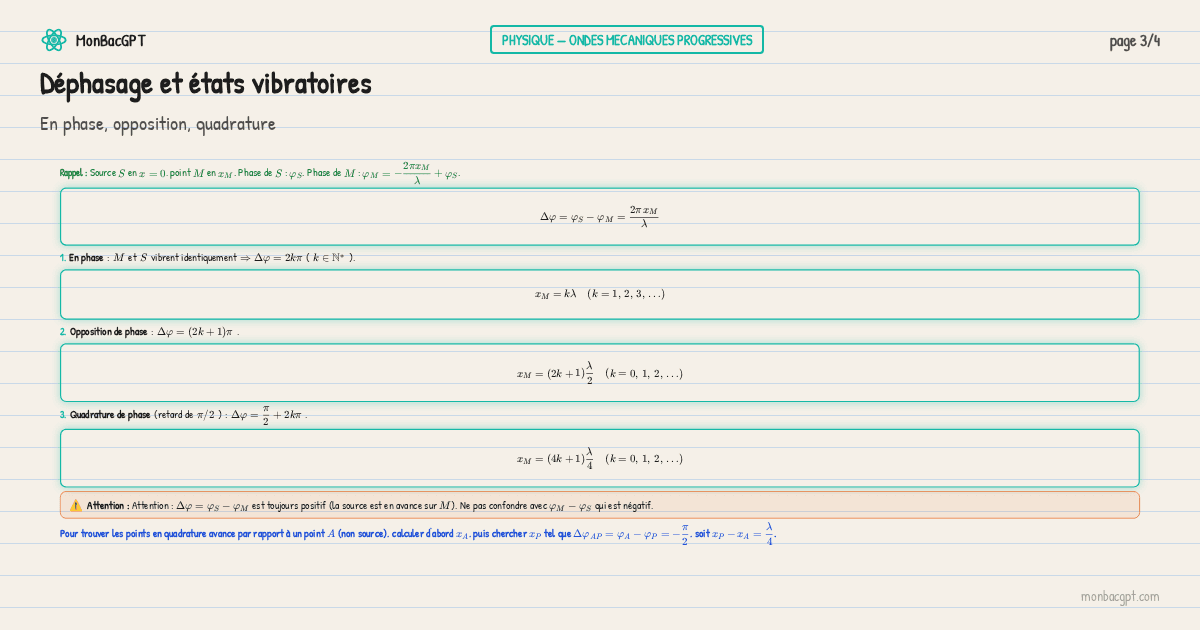Click the heading 3. Quadrature de phase
Viewport: 1200px width, 630px height.
tap(110, 415)
